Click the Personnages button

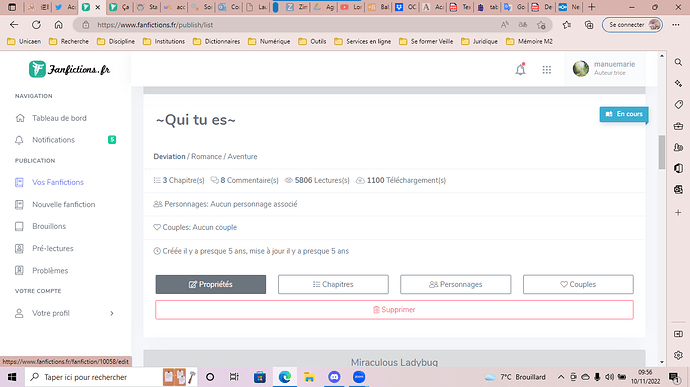[x=455, y=284]
